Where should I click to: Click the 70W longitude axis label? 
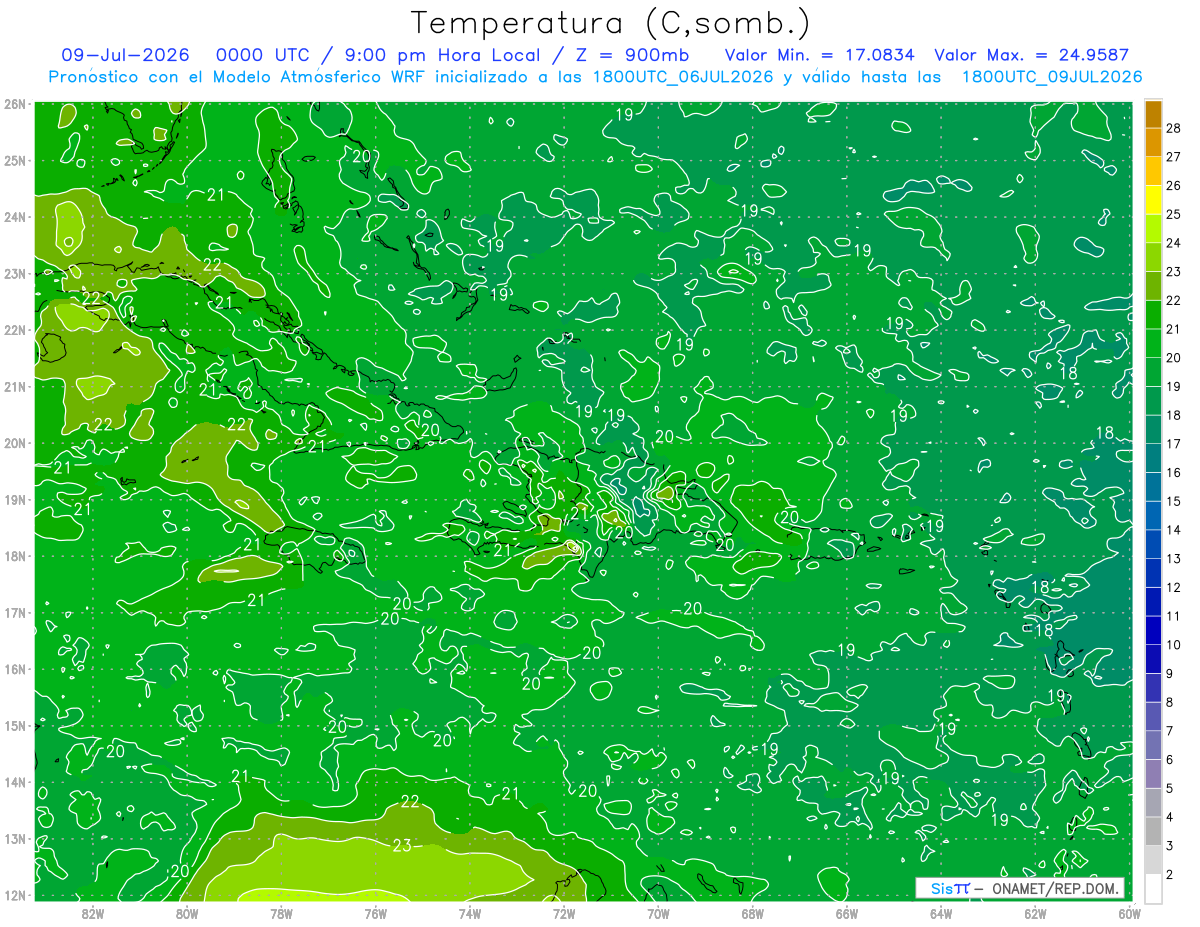pos(658,913)
